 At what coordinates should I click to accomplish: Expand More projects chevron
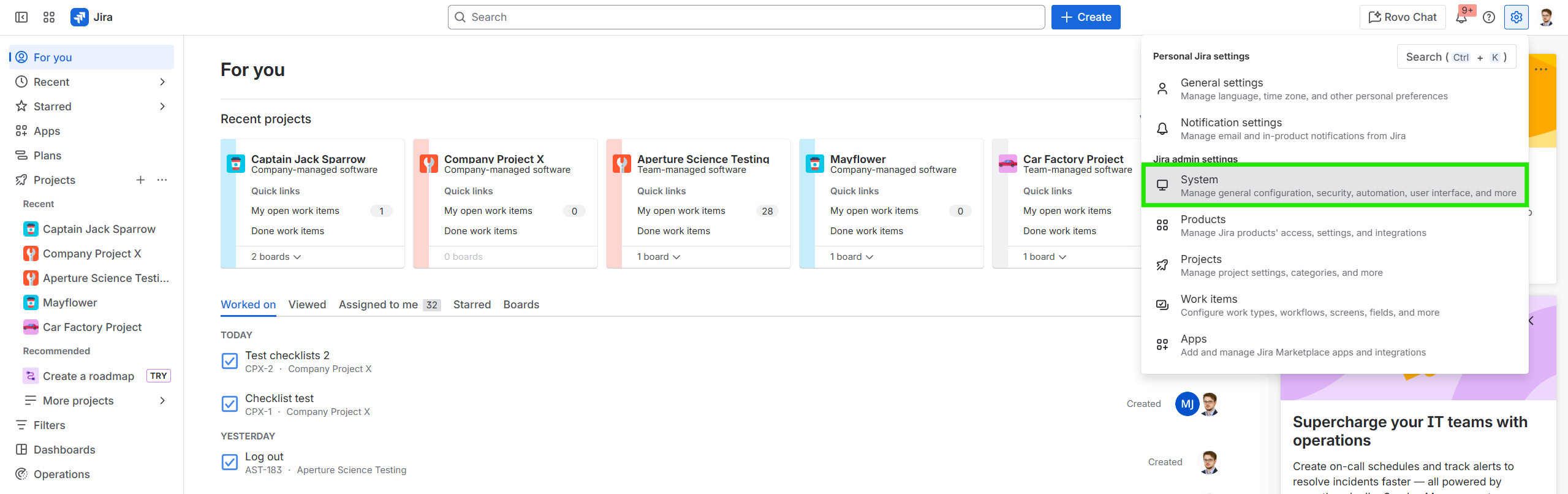point(162,400)
